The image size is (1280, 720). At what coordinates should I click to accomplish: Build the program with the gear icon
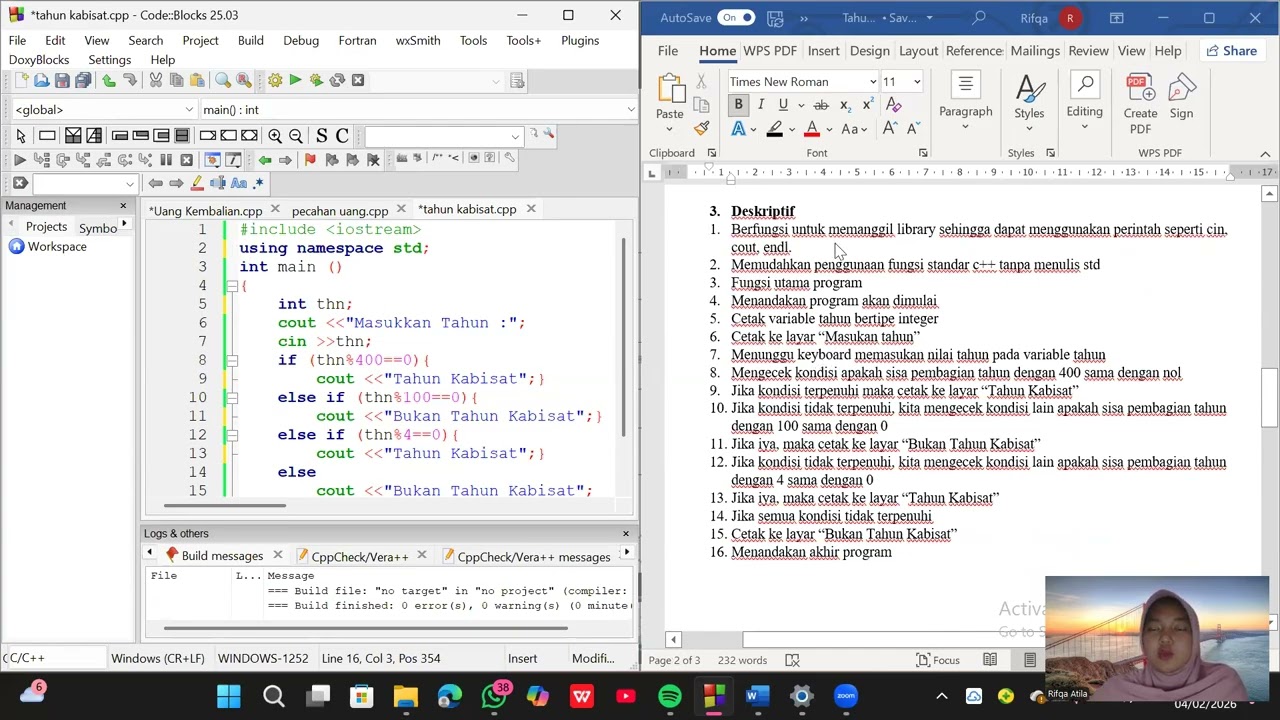click(274, 80)
